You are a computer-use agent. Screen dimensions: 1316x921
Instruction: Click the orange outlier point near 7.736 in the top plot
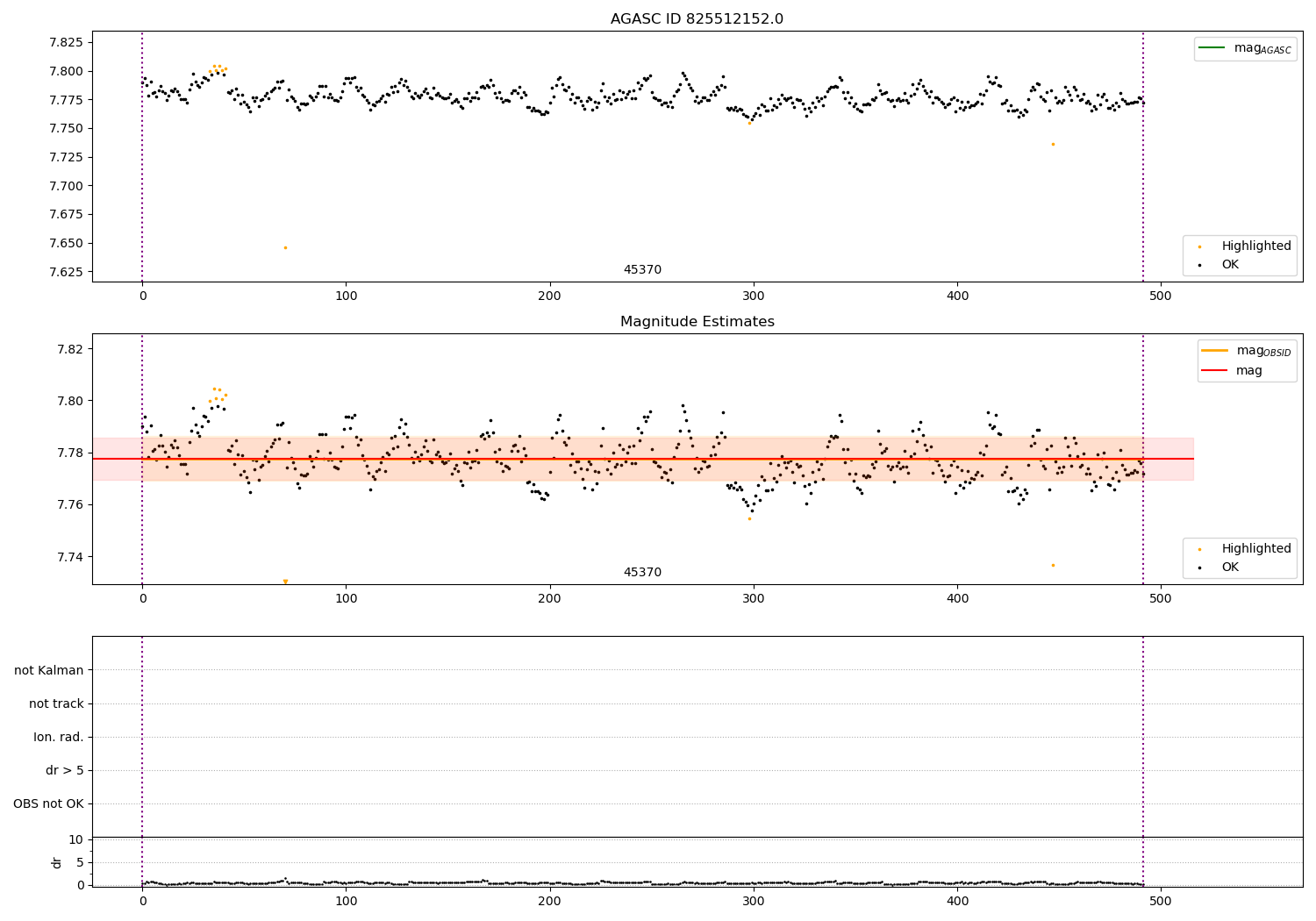click(1053, 144)
